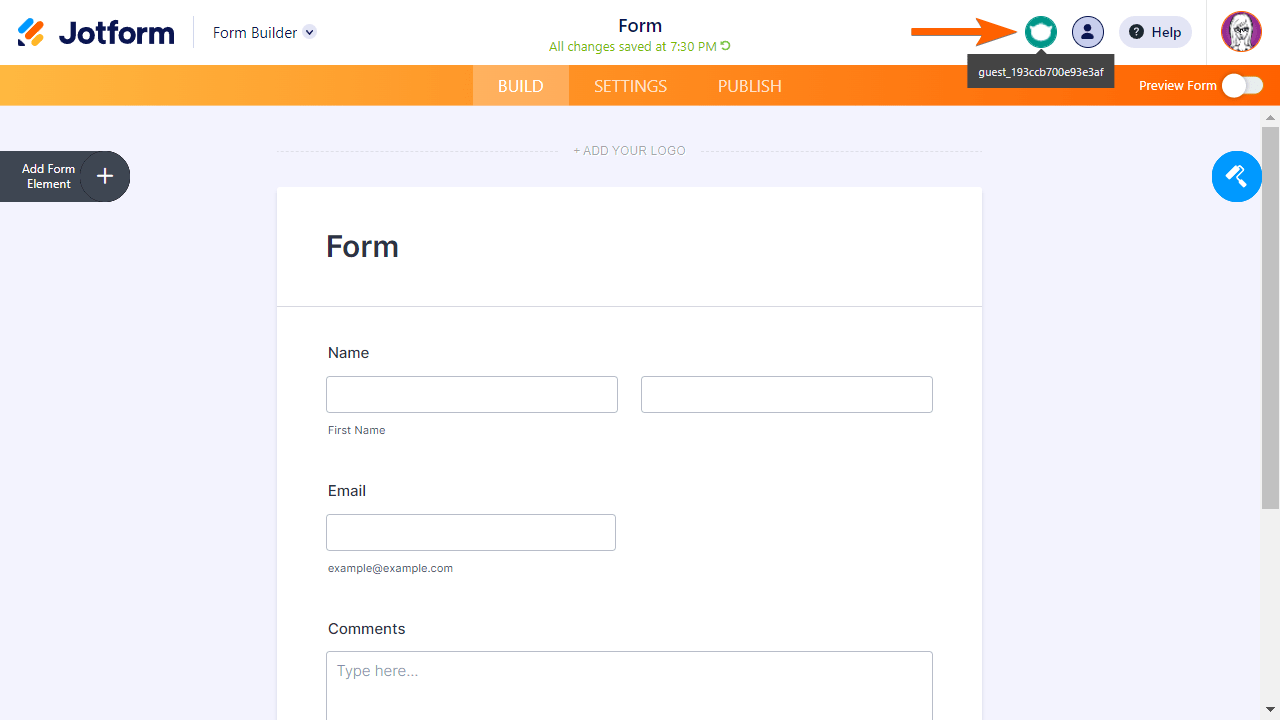
Task: Switch to the BUILD tab
Action: (x=521, y=86)
